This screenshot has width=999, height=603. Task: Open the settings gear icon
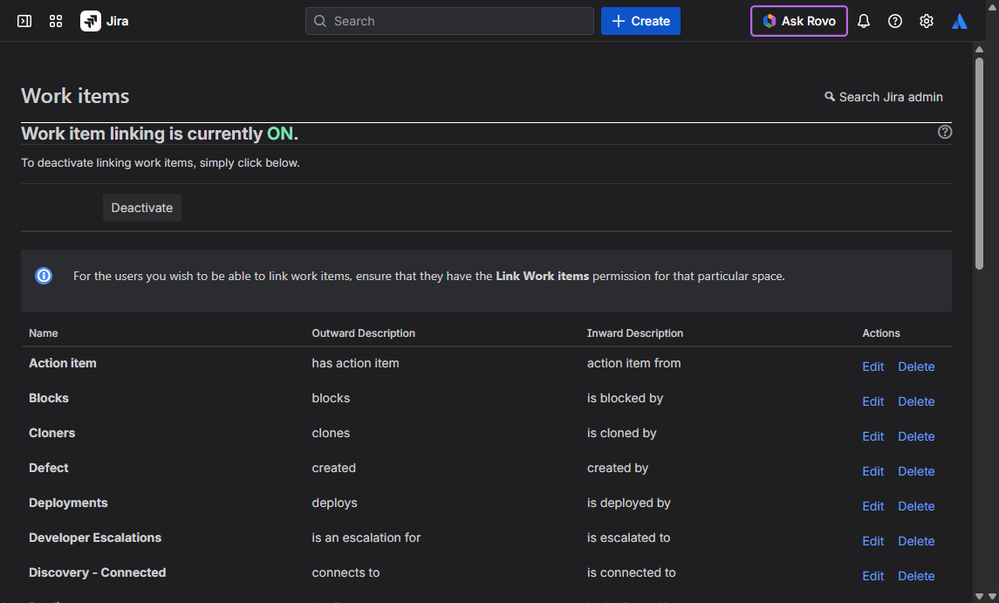click(926, 21)
